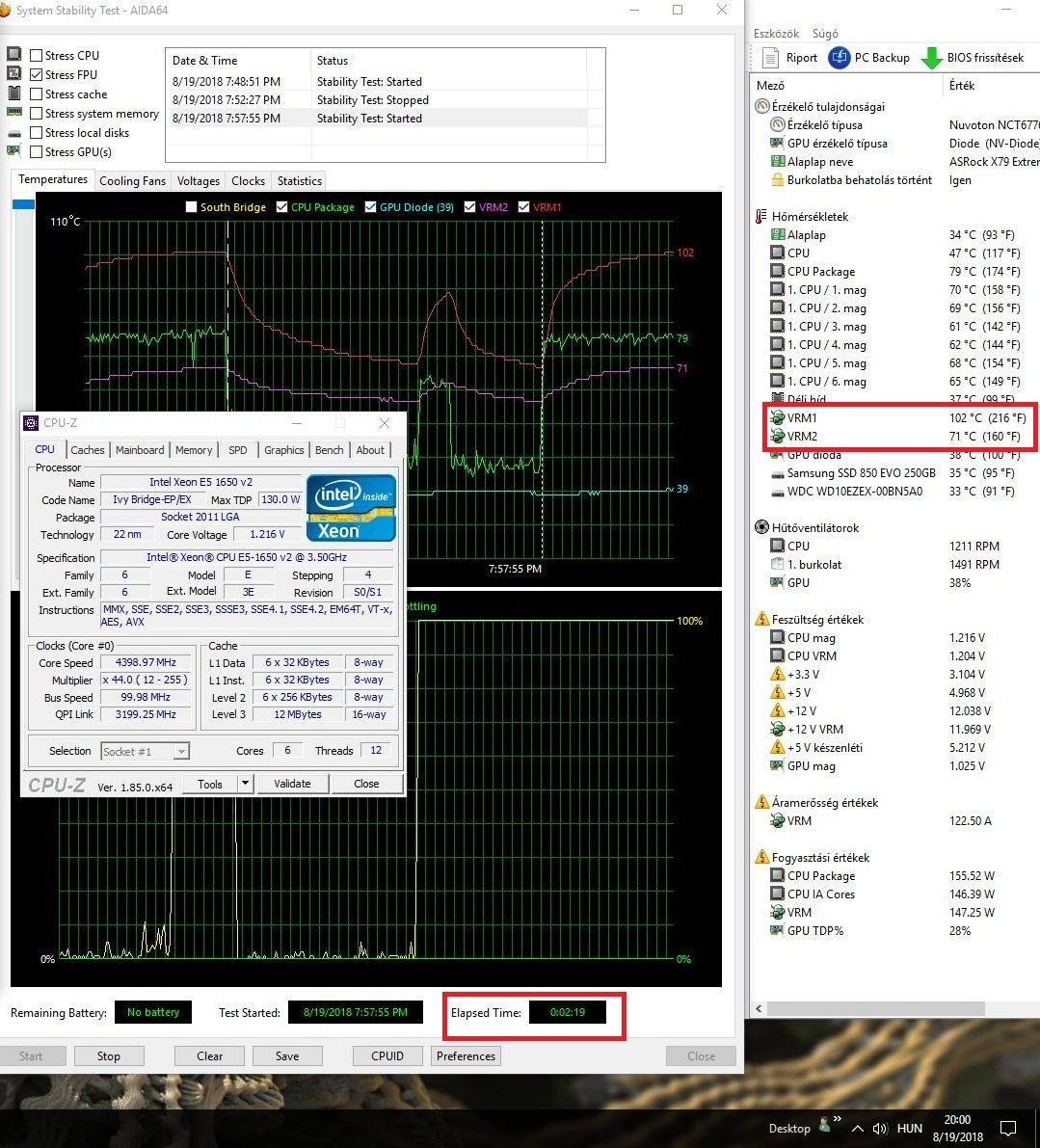Click the GPU érzékelő típusa icon
This screenshot has width=1040, height=1148.
777,143
